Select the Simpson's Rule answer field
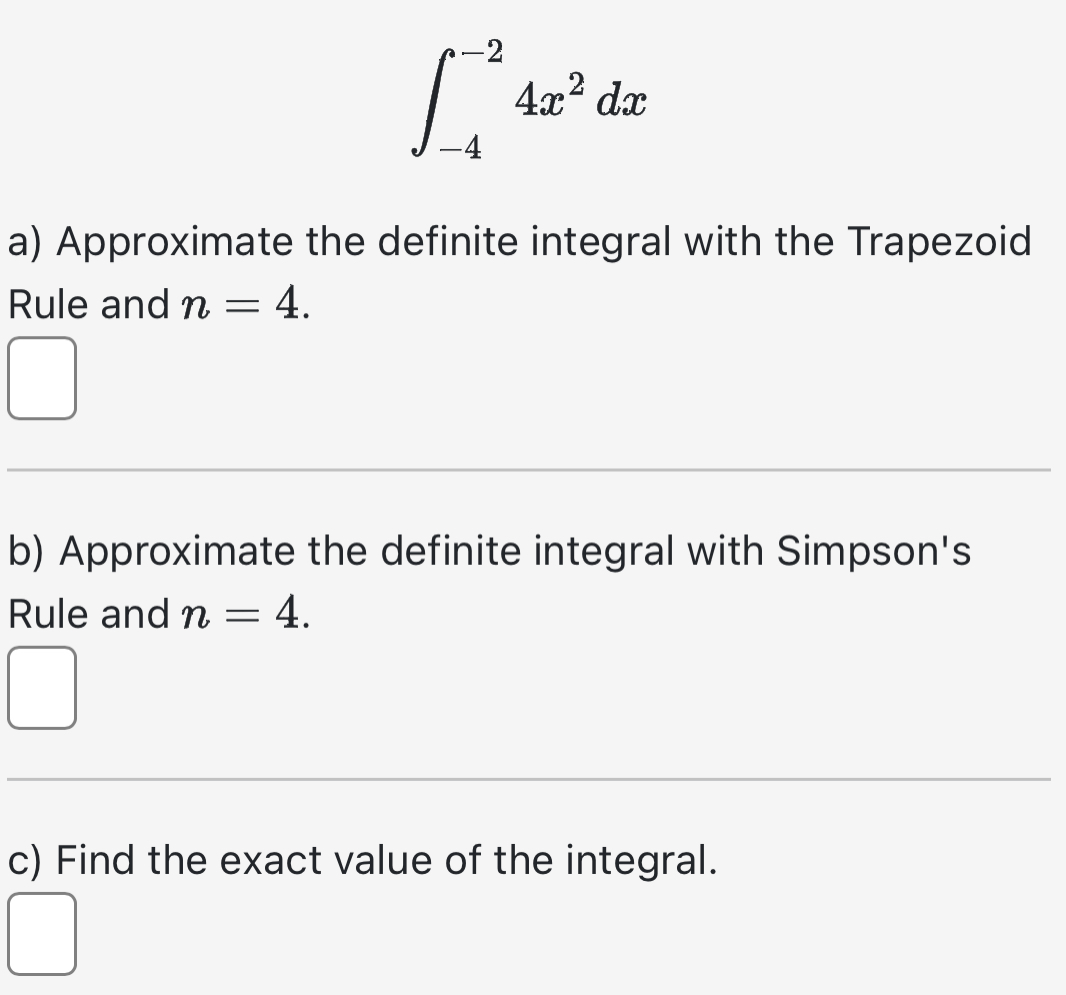Image resolution: width=1066 pixels, height=995 pixels. (42, 690)
